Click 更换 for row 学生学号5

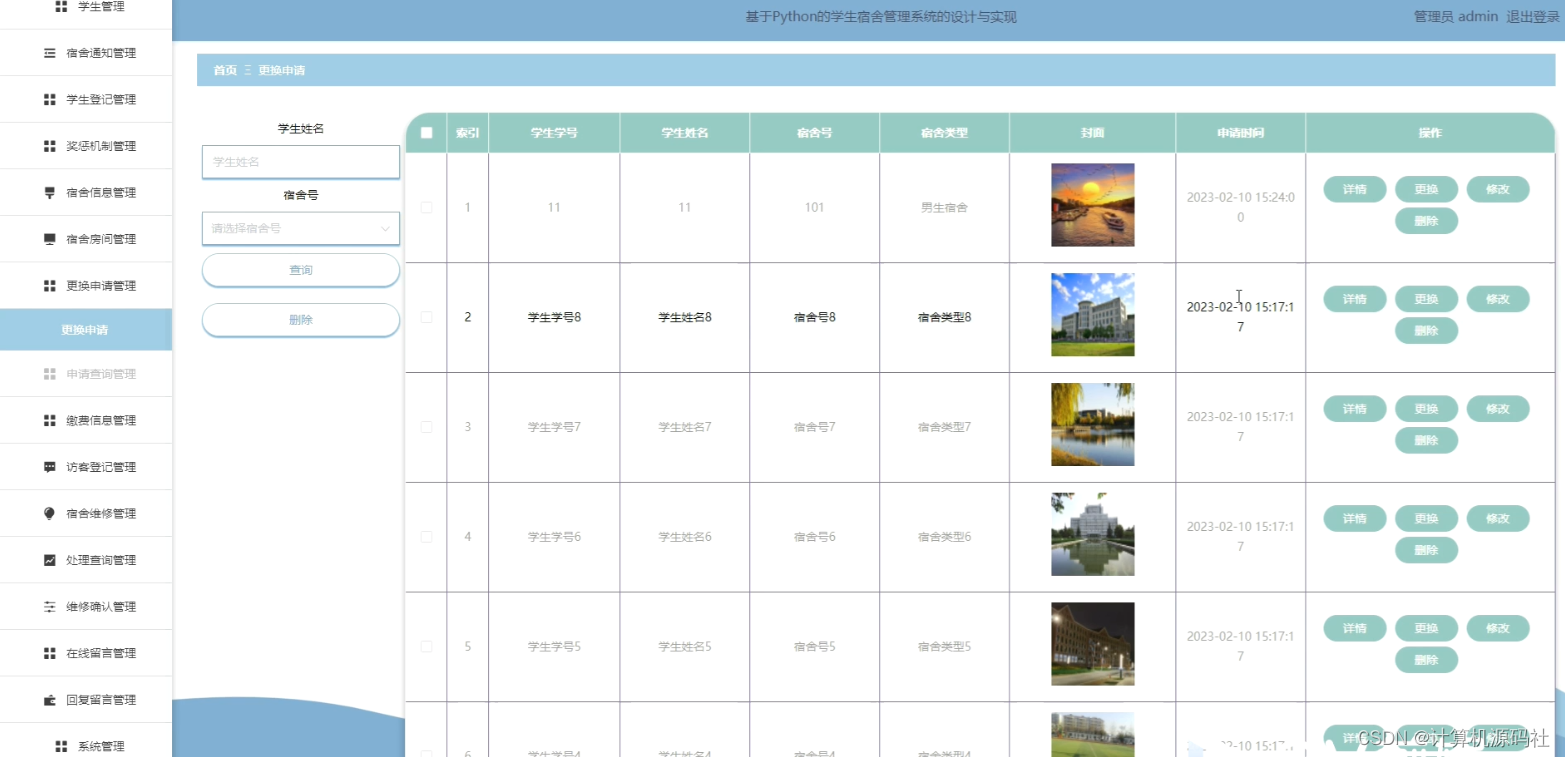coord(1426,629)
